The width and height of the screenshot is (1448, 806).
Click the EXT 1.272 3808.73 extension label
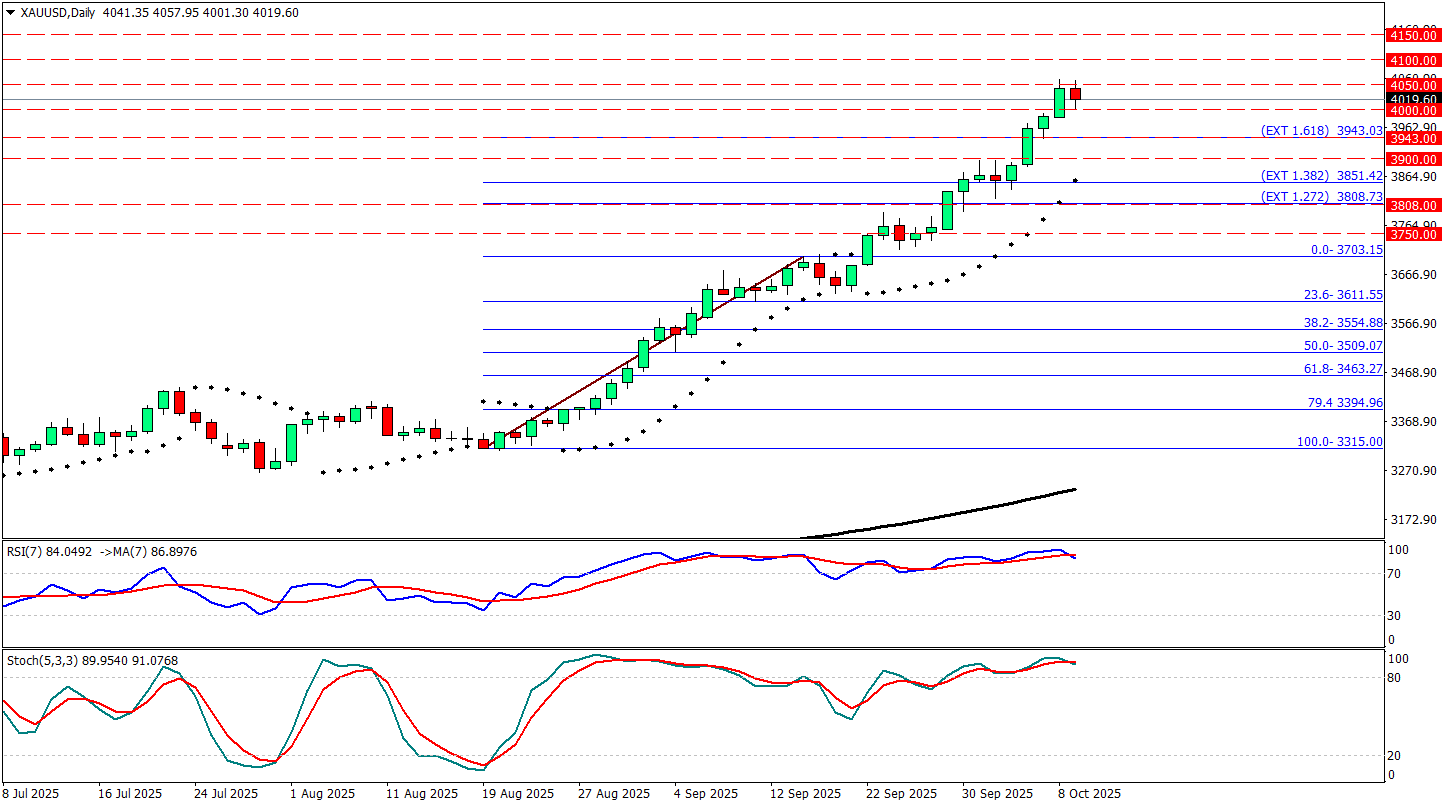pos(1321,197)
